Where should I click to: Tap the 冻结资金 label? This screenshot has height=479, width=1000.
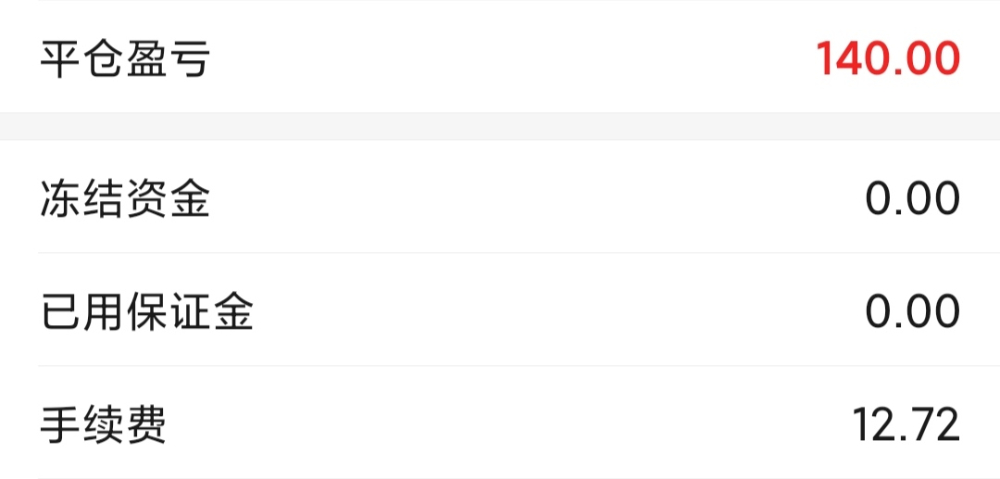click(125, 198)
